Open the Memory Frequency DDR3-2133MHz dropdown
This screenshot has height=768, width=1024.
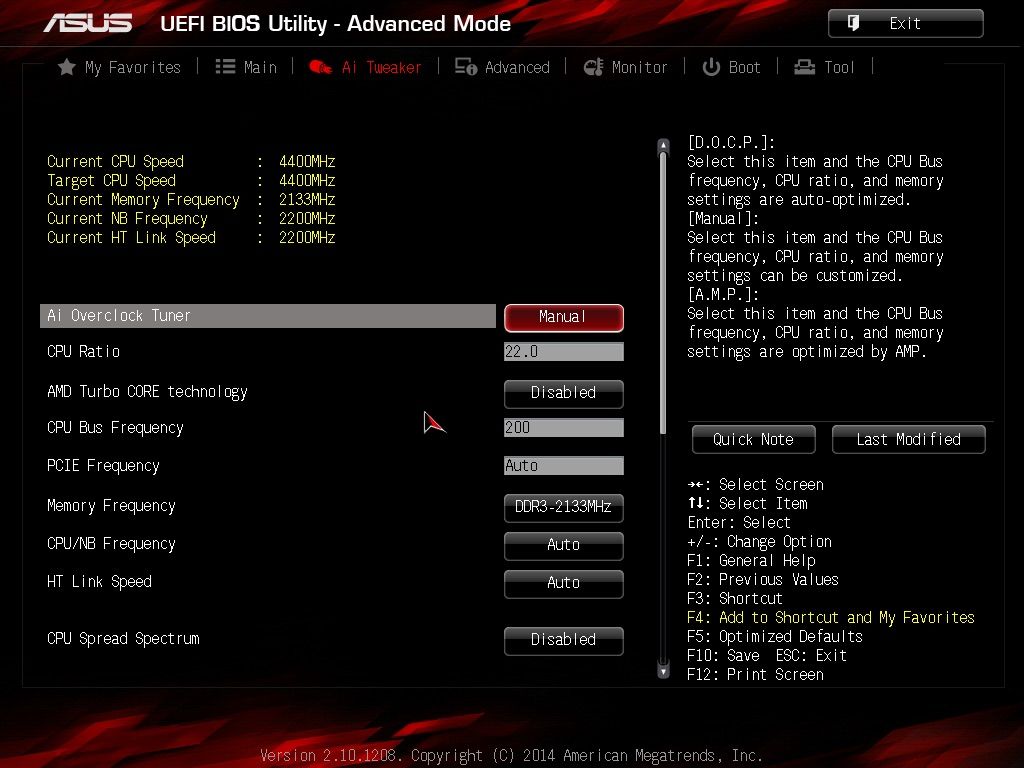pos(564,507)
